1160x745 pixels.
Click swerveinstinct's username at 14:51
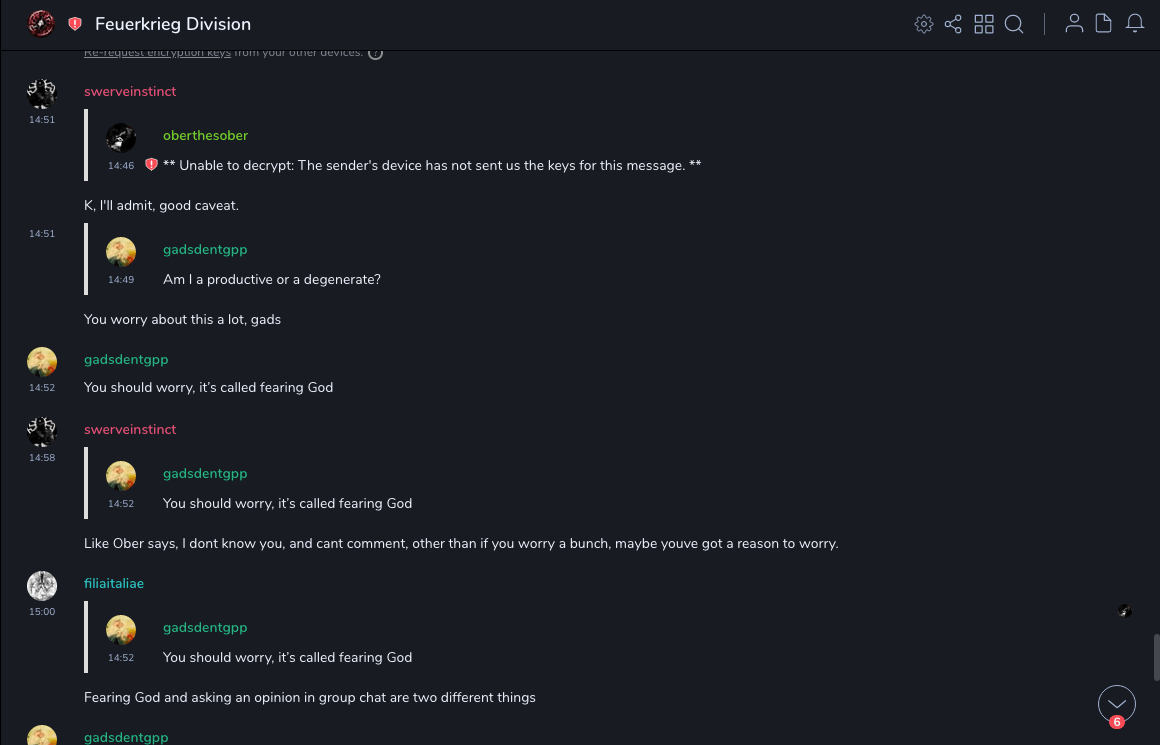pos(130,91)
